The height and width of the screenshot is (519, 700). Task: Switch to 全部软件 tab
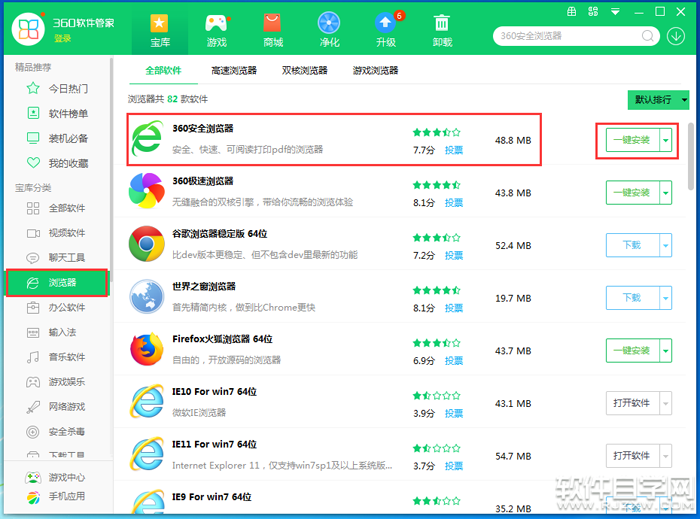point(163,71)
